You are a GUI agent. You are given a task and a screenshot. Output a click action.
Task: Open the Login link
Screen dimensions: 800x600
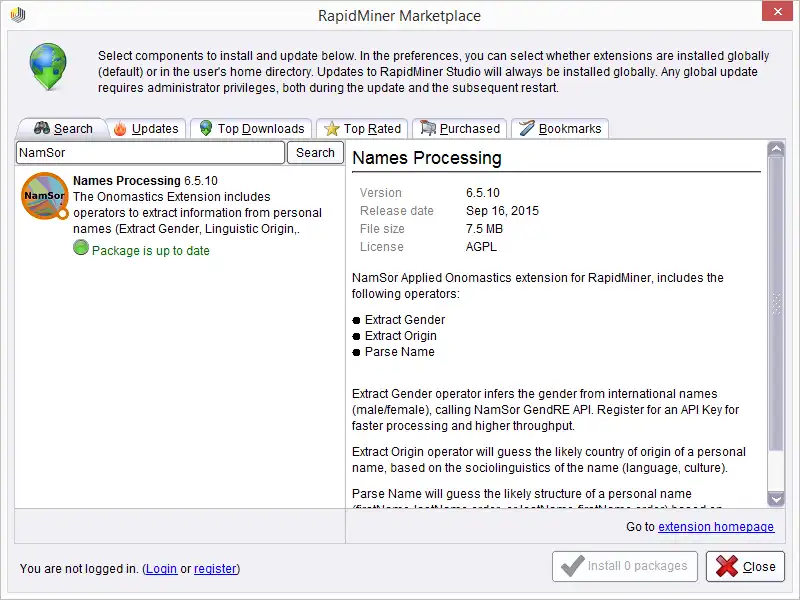(x=161, y=568)
